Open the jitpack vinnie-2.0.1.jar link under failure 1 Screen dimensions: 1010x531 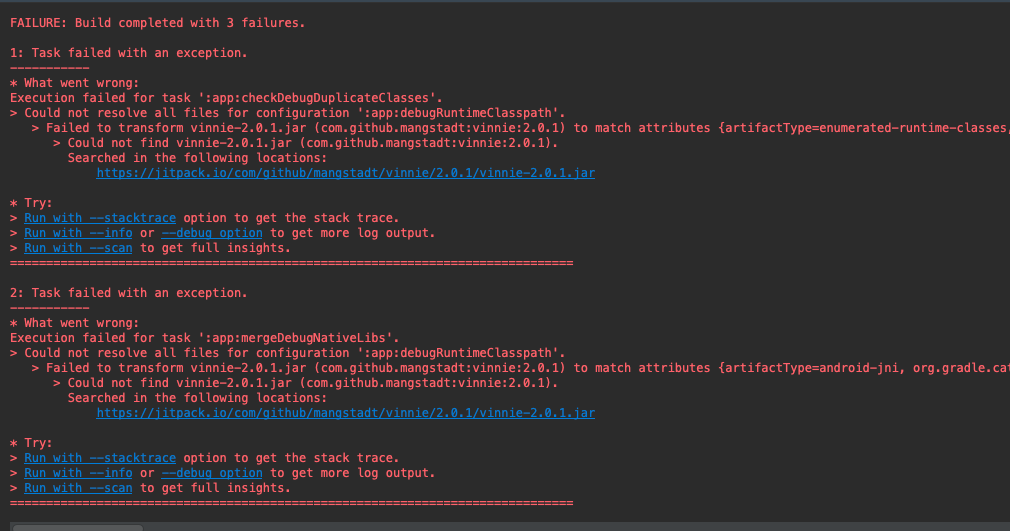[x=345, y=173]
